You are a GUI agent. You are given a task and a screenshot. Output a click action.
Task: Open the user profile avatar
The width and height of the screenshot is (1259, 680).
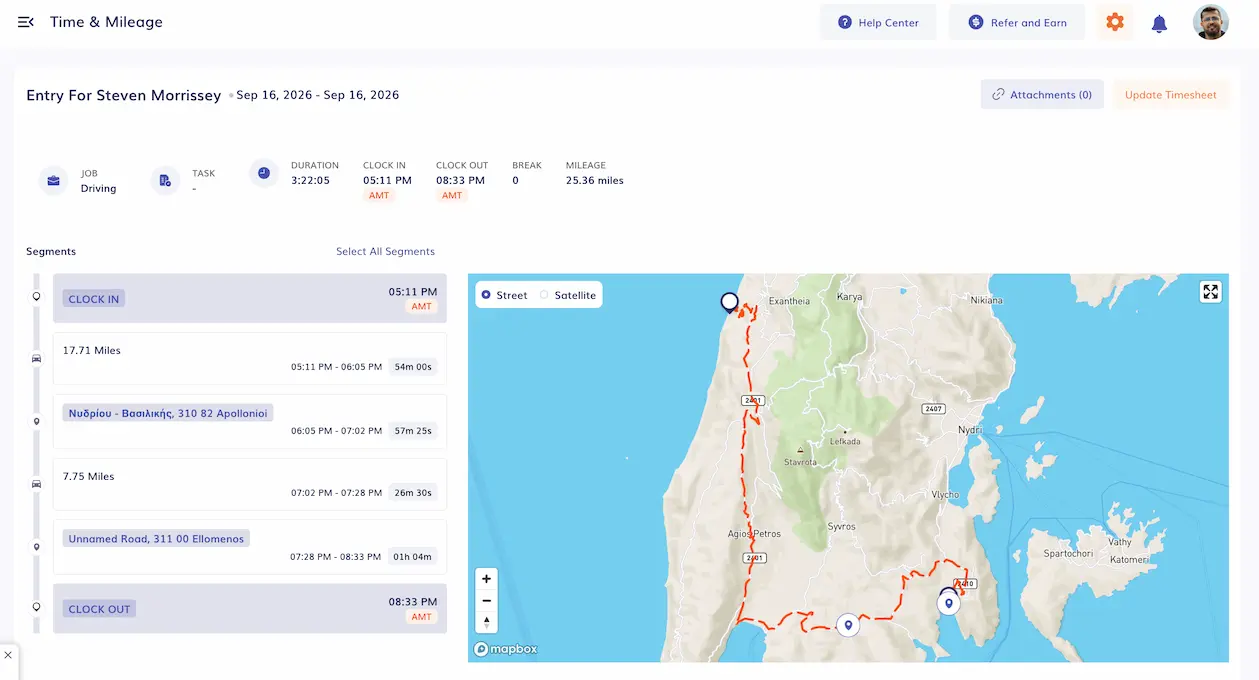click(x=1211, y=22)
